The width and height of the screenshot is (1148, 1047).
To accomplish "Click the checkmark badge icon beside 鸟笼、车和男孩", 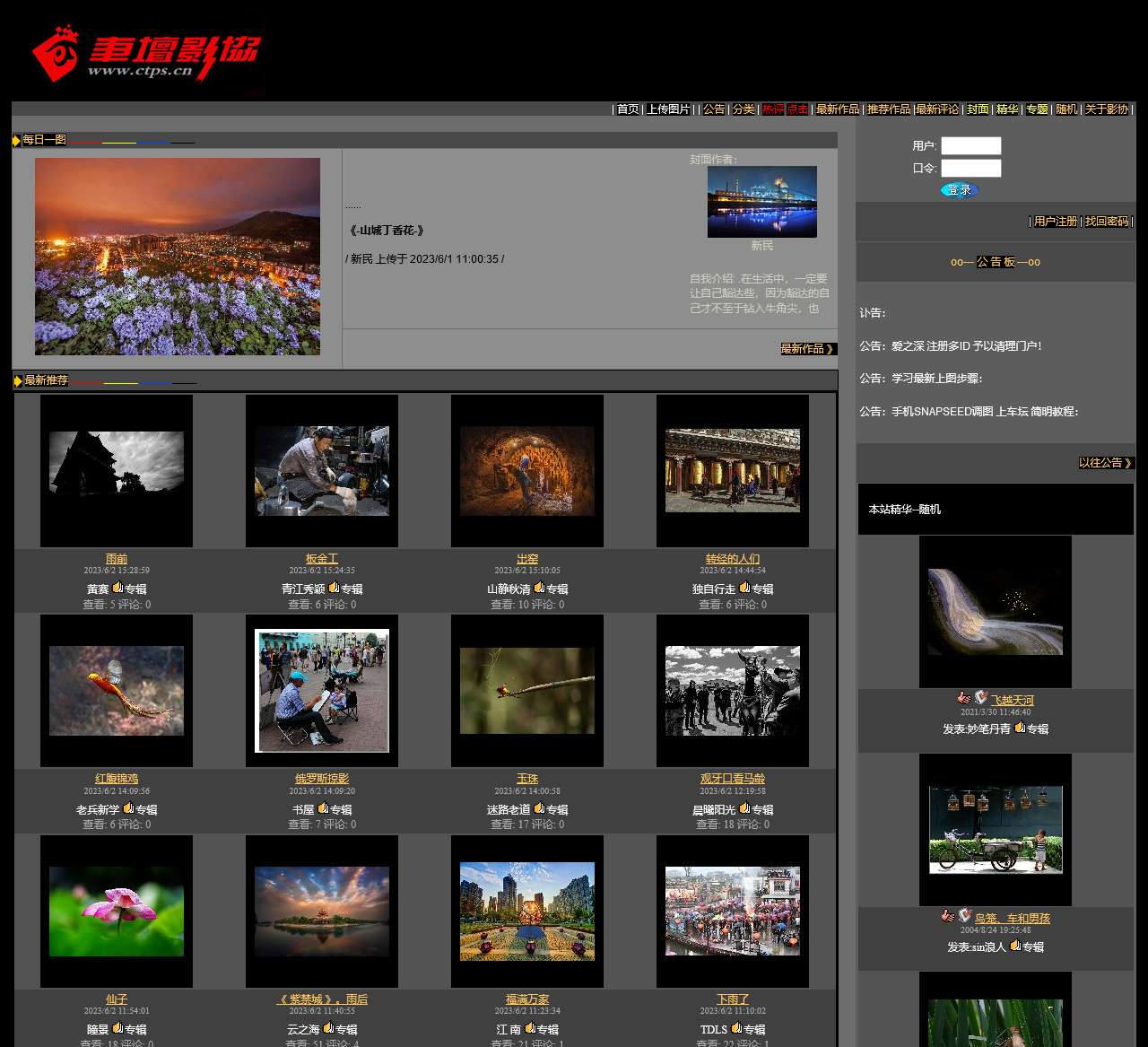I will coord(965,916).
